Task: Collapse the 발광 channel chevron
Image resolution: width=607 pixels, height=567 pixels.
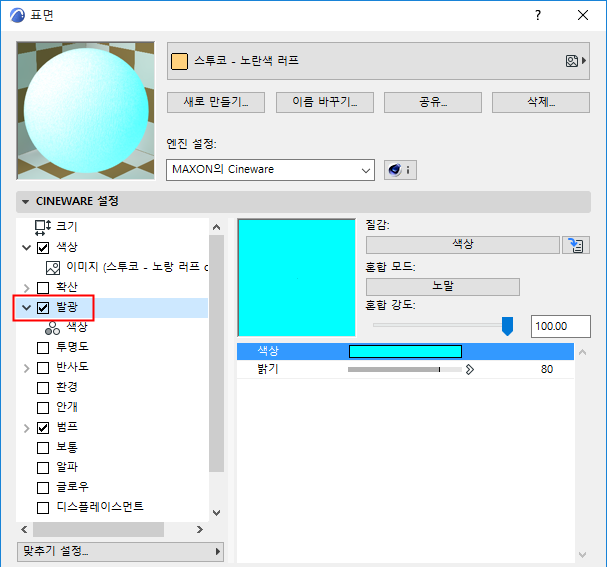Action: pyautogui.click(x=26, y=308)
